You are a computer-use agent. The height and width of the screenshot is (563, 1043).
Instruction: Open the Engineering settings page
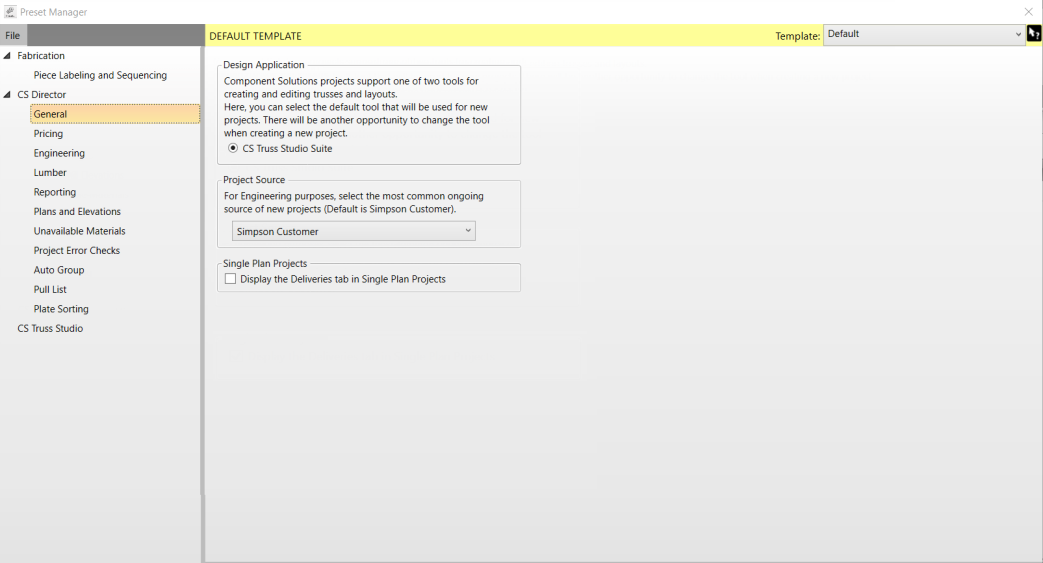[59, 153]
